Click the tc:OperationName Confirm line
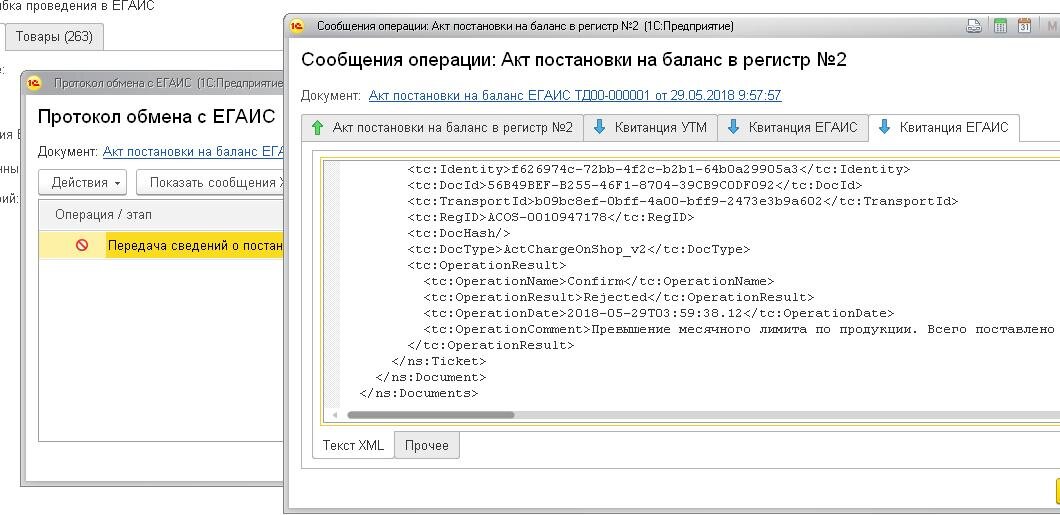This screenshot has height=515, width=1060. point(599,281)
